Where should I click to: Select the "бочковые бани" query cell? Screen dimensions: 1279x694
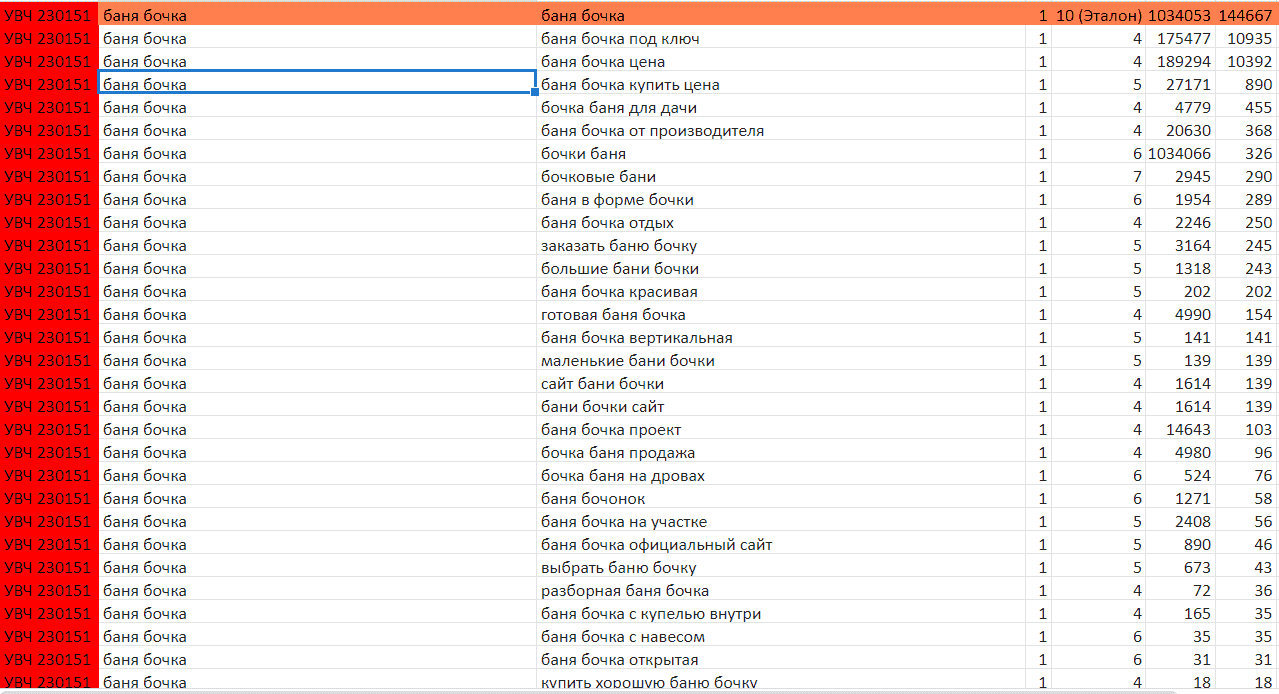(x=598, y=177)
